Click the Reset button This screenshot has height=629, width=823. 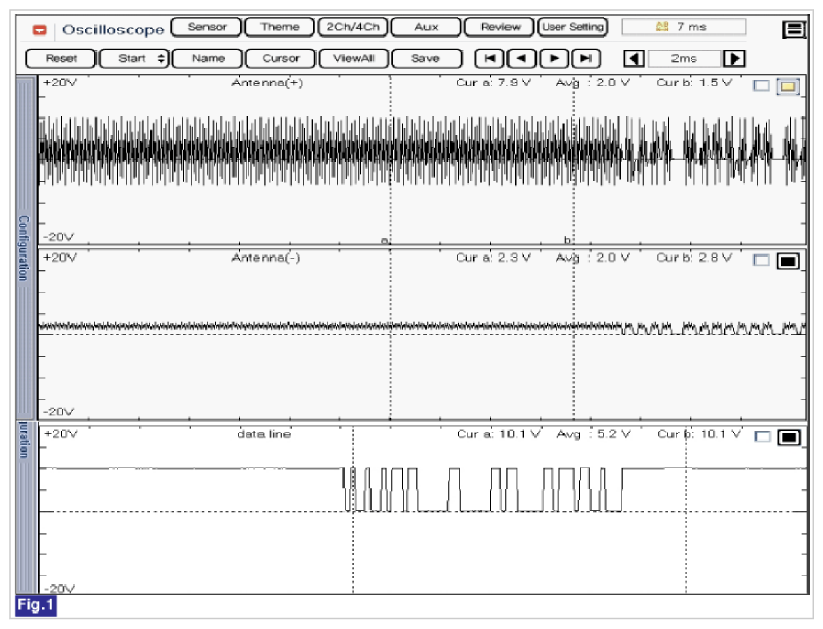pos(61,58)
